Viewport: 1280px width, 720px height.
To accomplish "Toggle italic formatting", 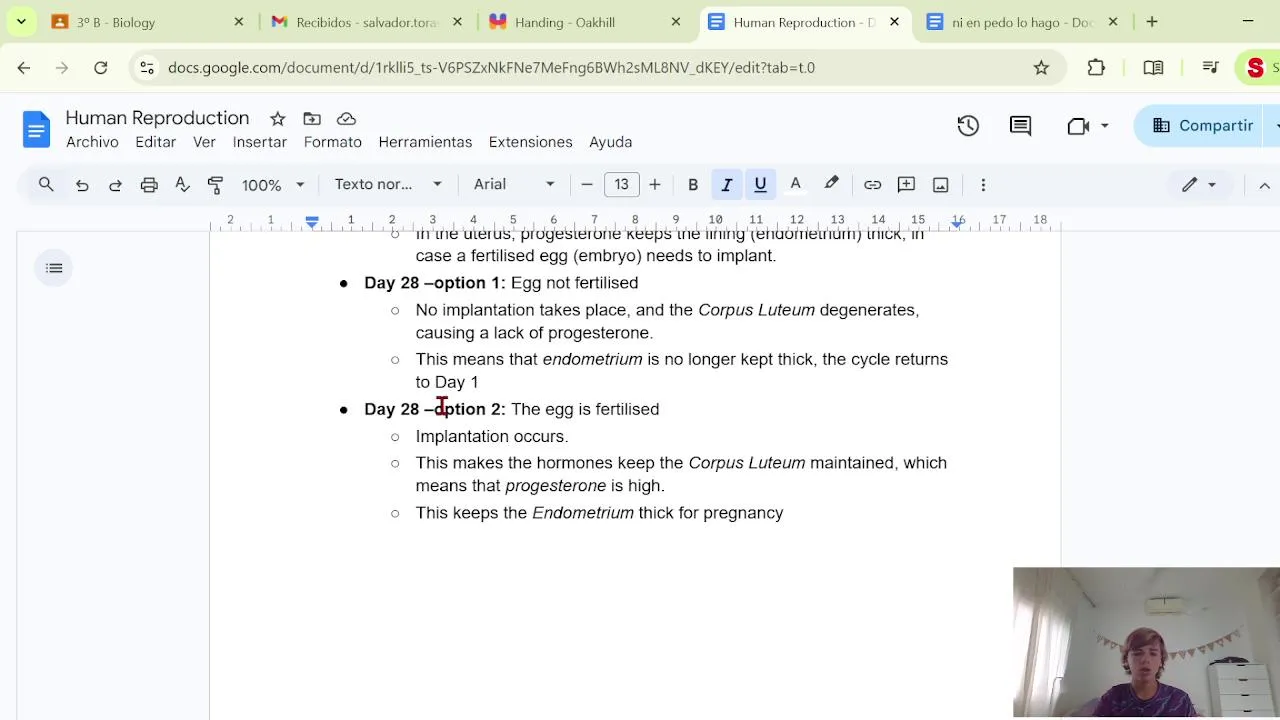I will coord(726,185).
